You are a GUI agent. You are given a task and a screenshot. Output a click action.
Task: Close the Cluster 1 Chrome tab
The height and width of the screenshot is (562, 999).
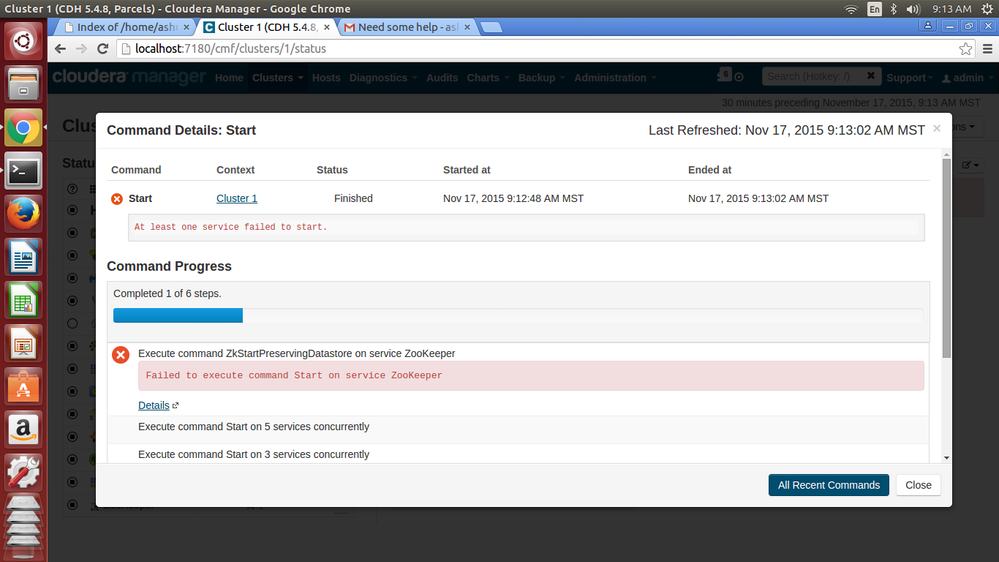pos(326,27)
